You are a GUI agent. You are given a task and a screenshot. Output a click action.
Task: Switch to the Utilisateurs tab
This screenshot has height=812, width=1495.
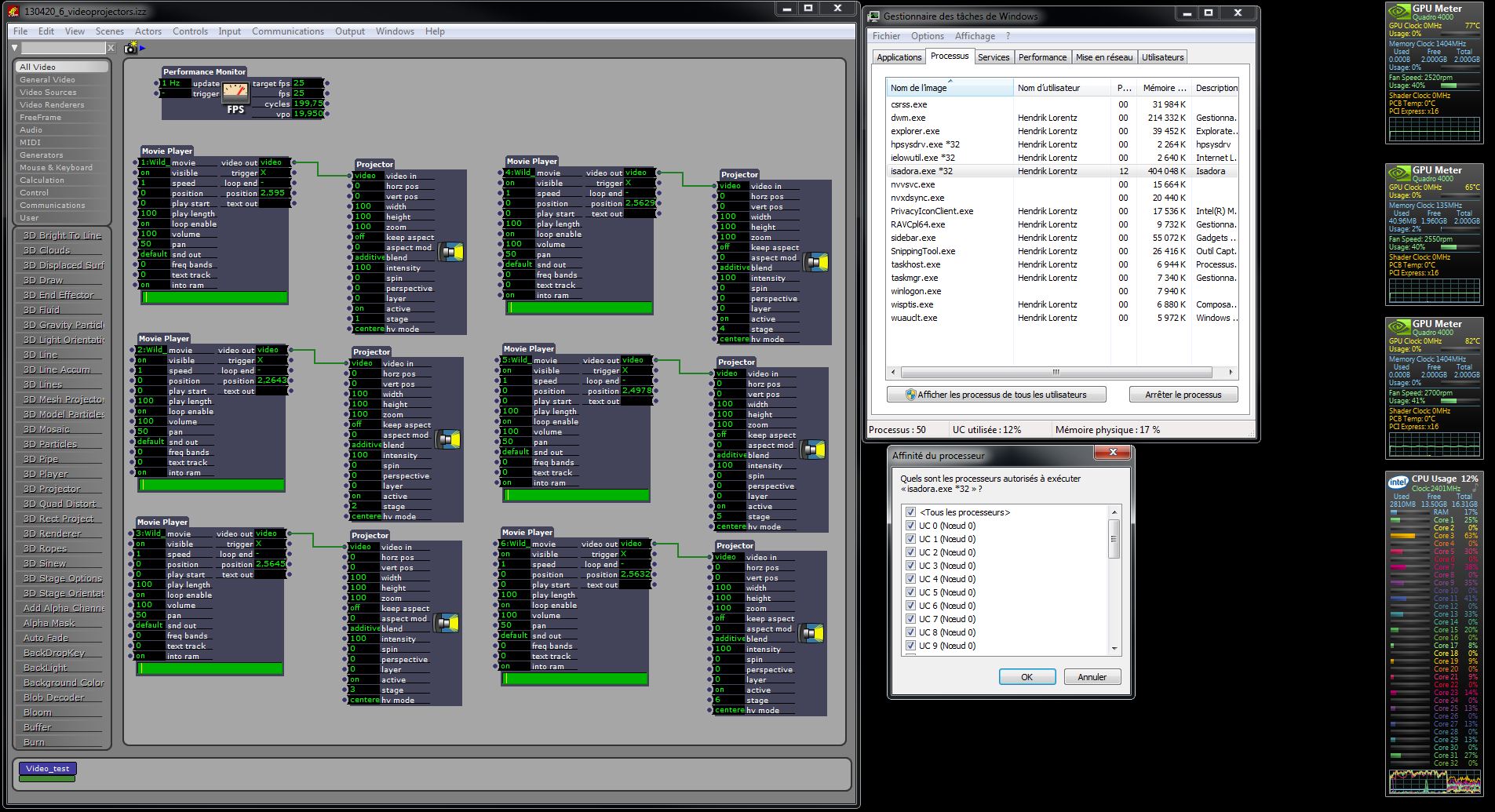(1162, 57)
